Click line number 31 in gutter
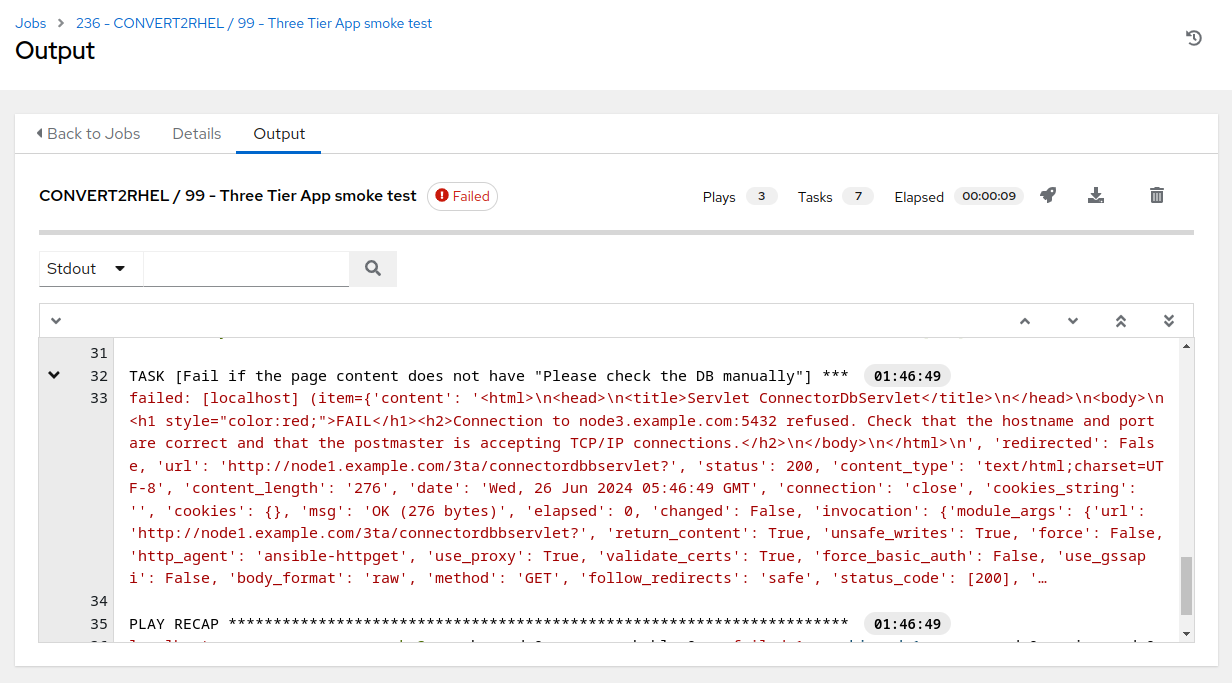The width and height of the screenshot is (1232, 683). [98, 353]
